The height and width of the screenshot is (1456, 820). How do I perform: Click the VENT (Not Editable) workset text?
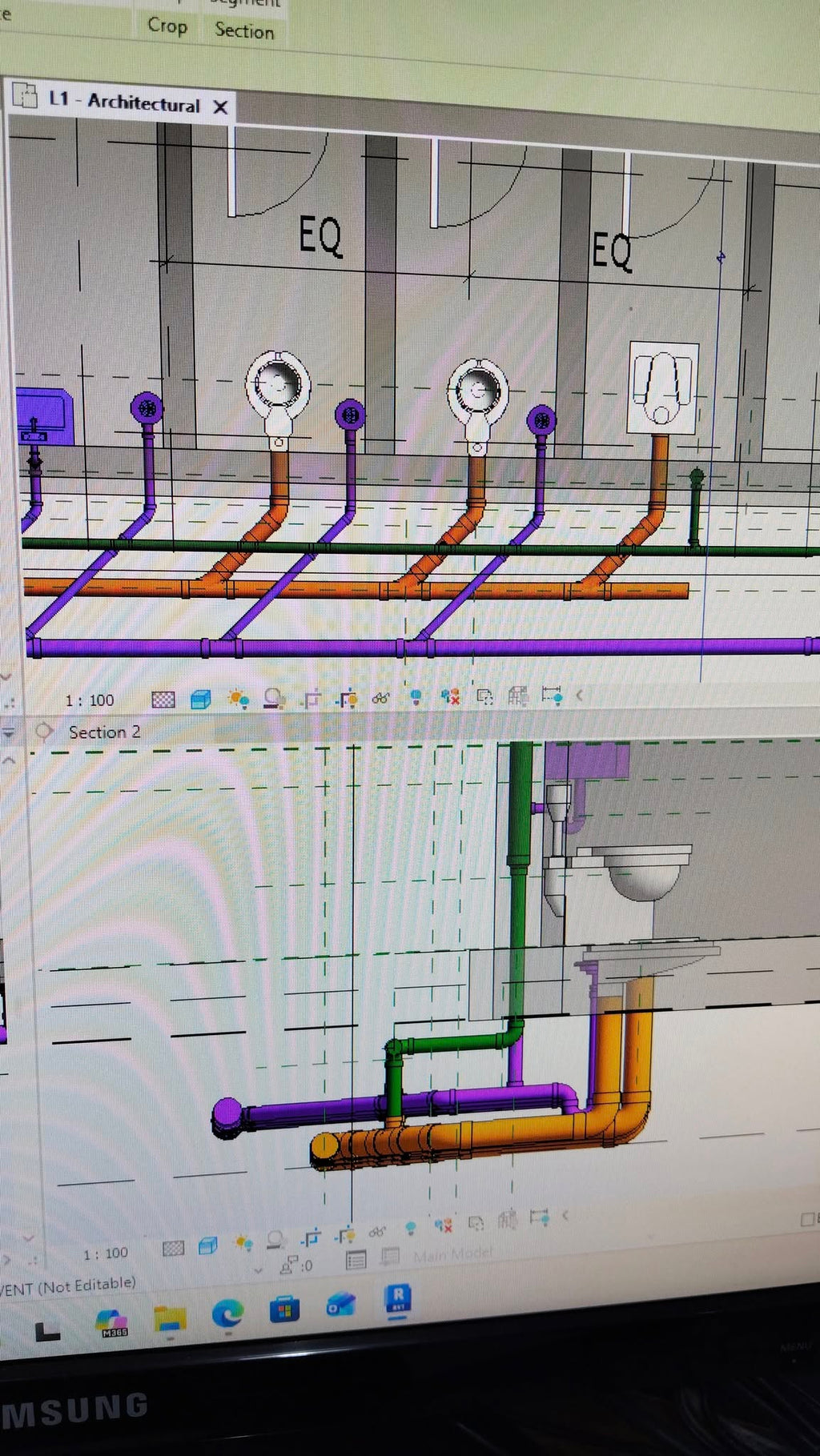click(x=67, y=1286)
